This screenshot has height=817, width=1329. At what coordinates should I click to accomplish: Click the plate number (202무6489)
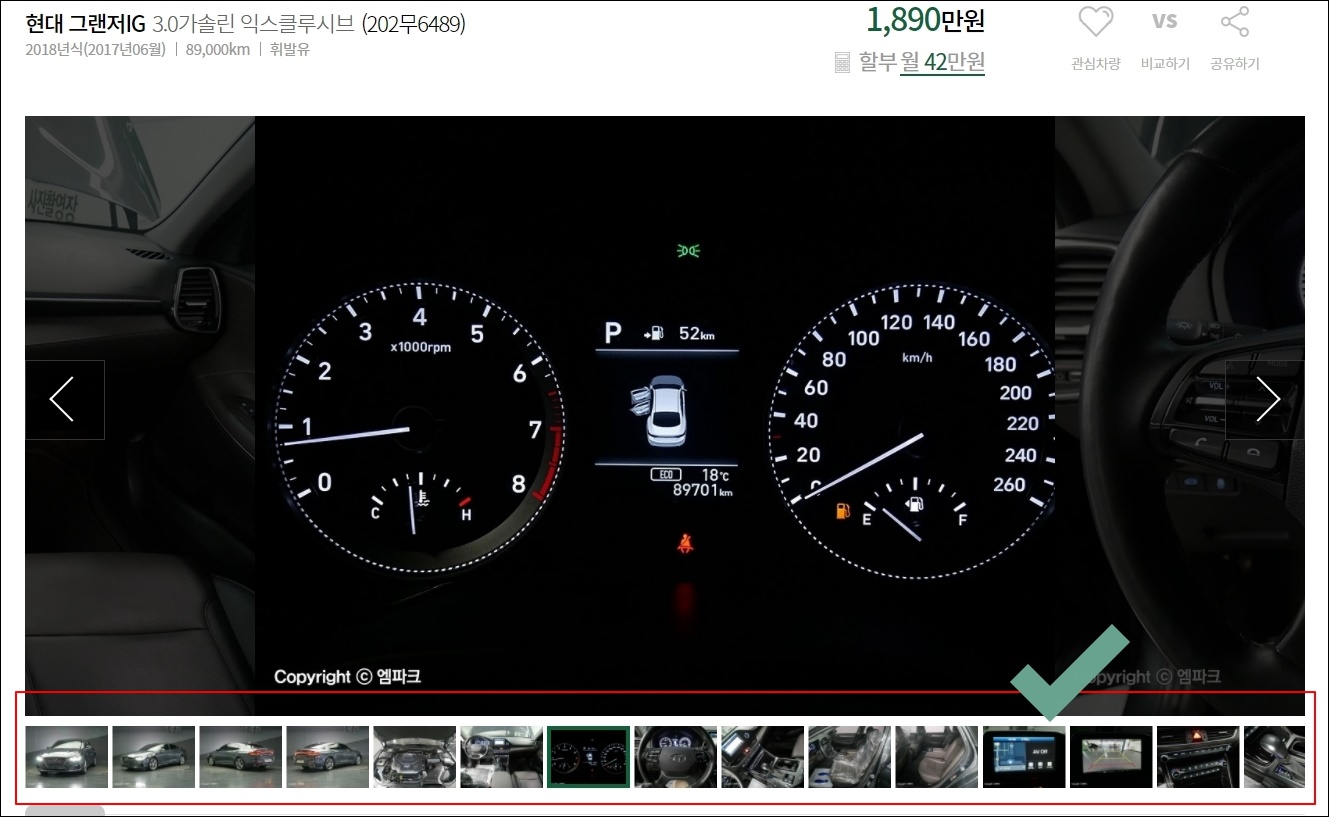point(414,23)
